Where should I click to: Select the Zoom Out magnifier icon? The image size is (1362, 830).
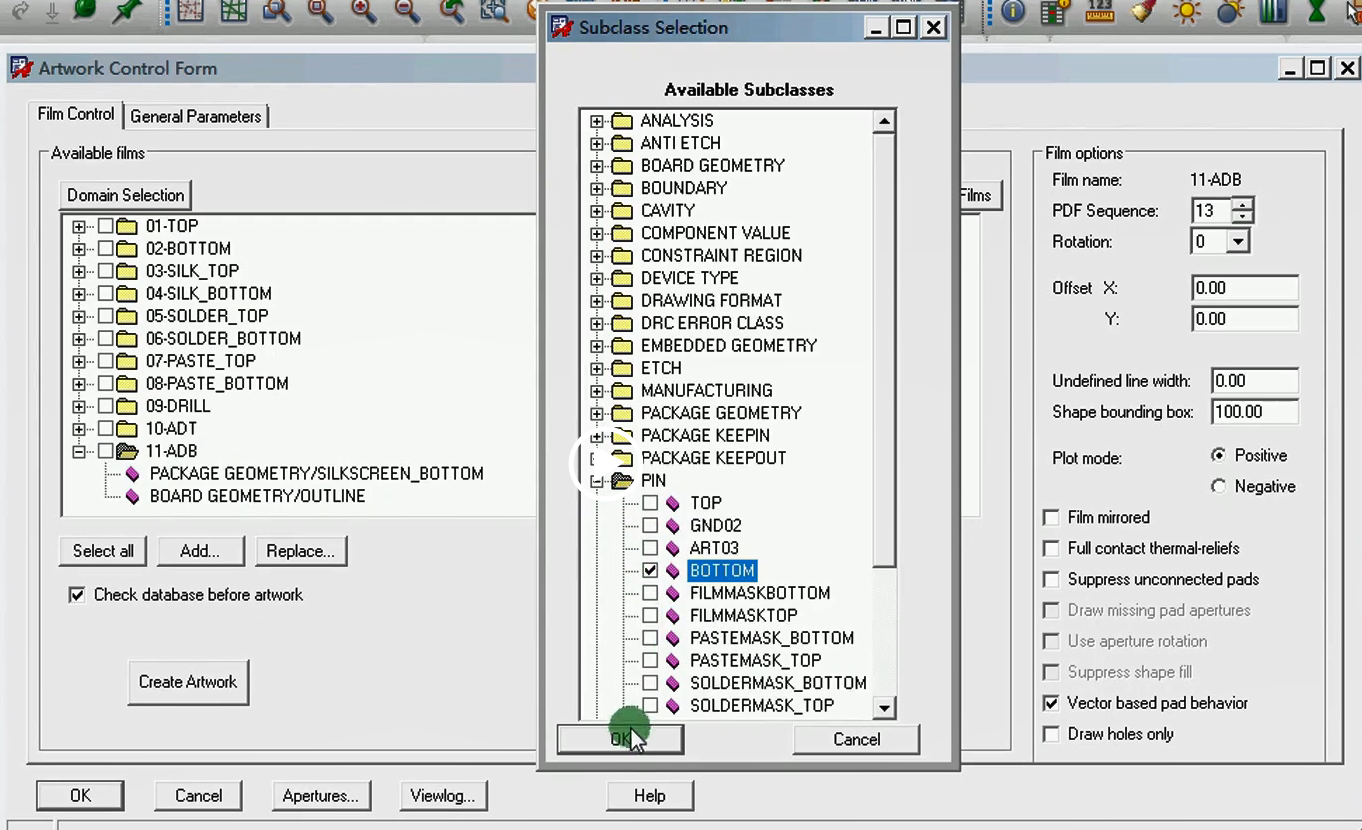pos(407,10)
